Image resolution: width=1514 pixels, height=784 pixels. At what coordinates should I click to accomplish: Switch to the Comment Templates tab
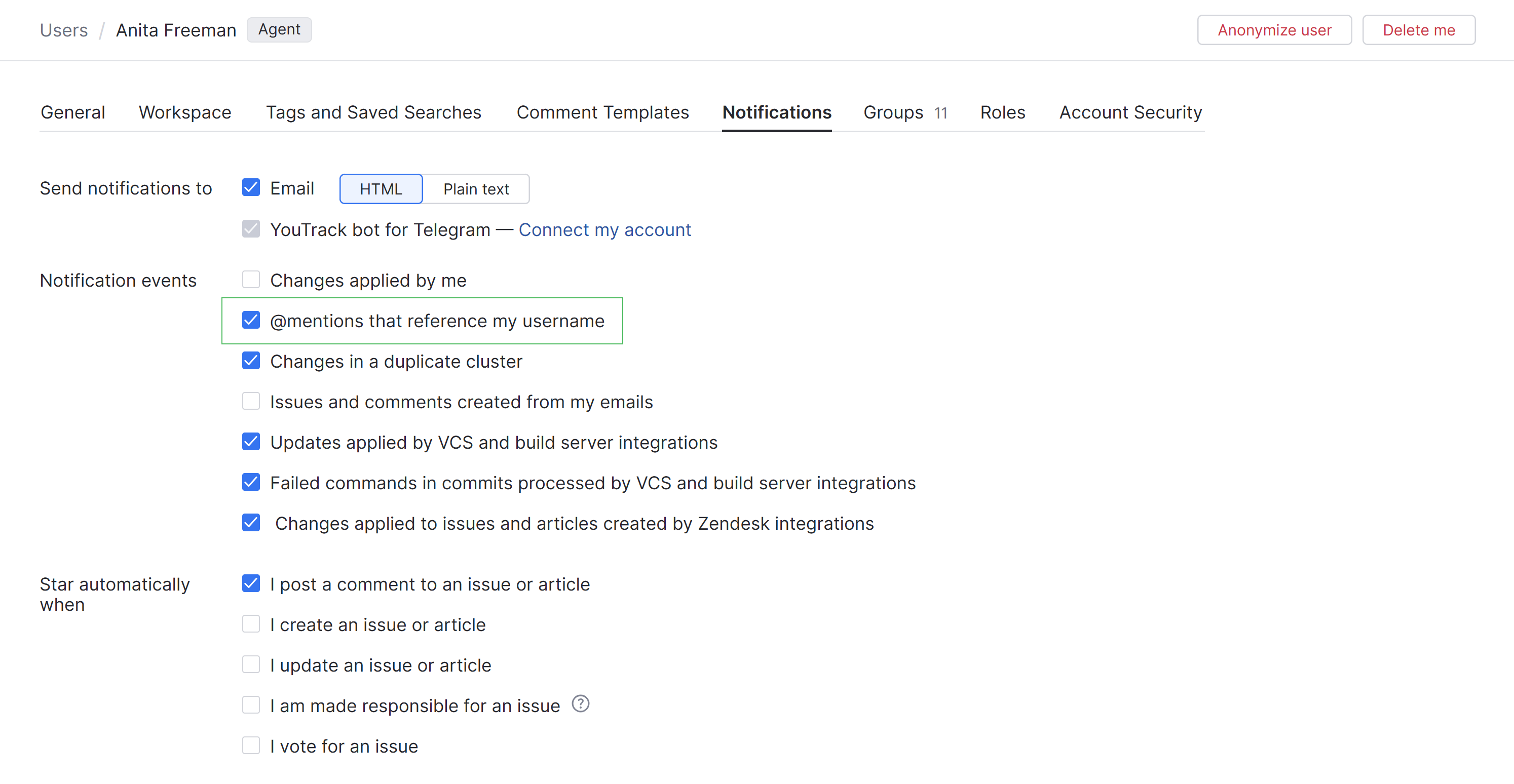point(602,112)
